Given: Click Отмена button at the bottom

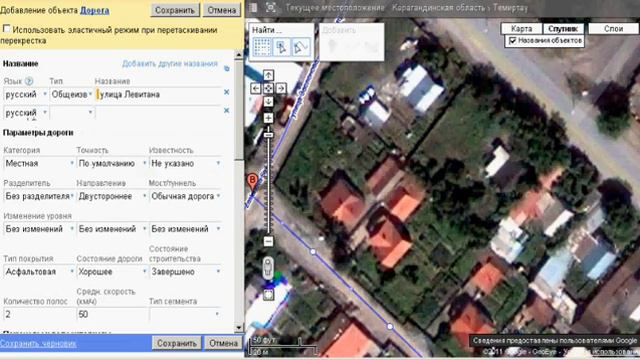Looking at the screenshot, I should tap(223, 343).
